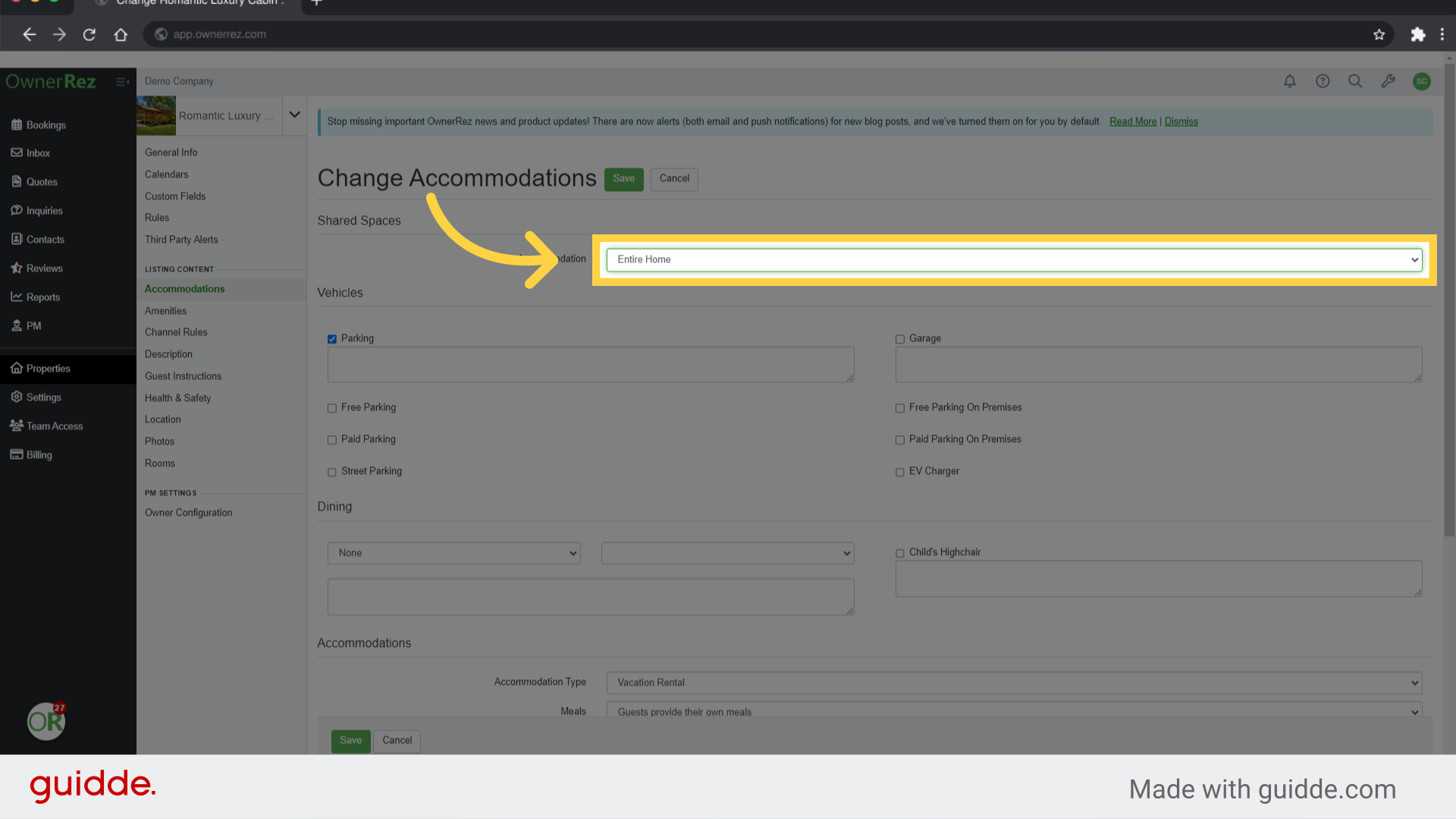Image resolution: width=1456 pixels, height=819 pixels.
Task: Open the Photos settings page
Action: click(x=159, y=441)
